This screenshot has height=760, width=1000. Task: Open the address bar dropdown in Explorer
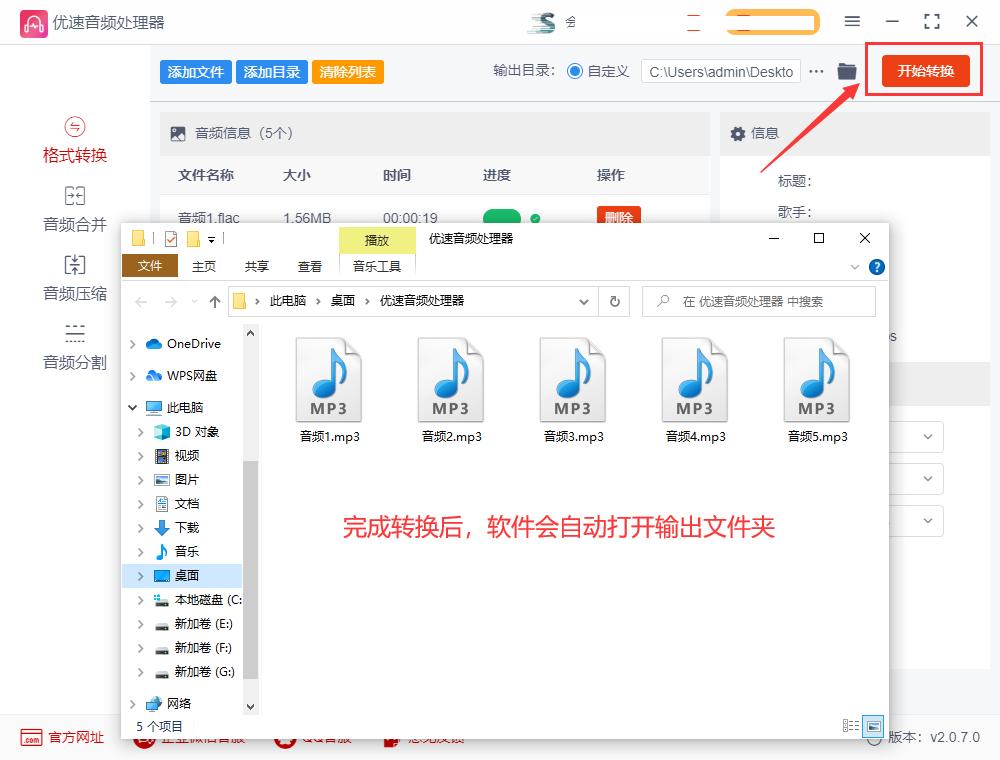pos(583,301)
